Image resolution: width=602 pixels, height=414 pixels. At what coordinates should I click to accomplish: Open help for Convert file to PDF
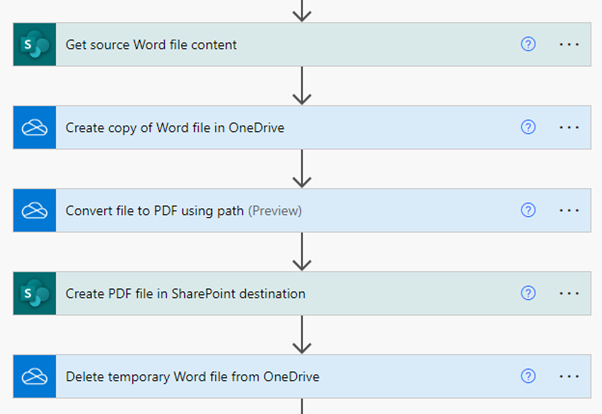tap(529, 211)
